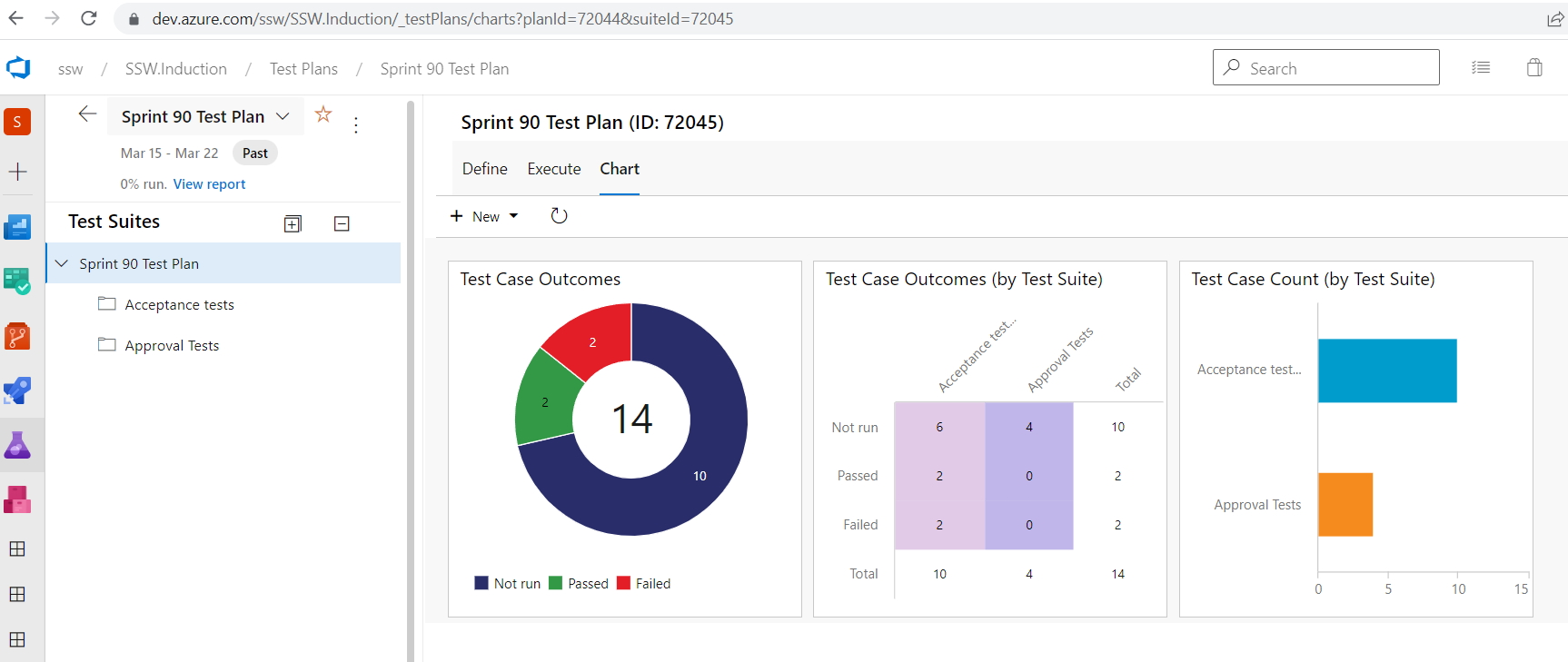Image resolution: width=1568 pixels, height=662 pixels.
Task: Switch to the Execute tab
Action: [x=553, y=169]
